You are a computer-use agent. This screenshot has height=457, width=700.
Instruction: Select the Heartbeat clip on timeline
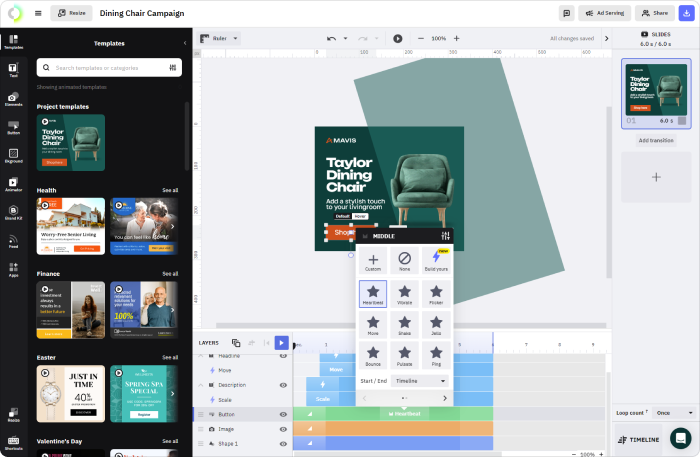404,414
